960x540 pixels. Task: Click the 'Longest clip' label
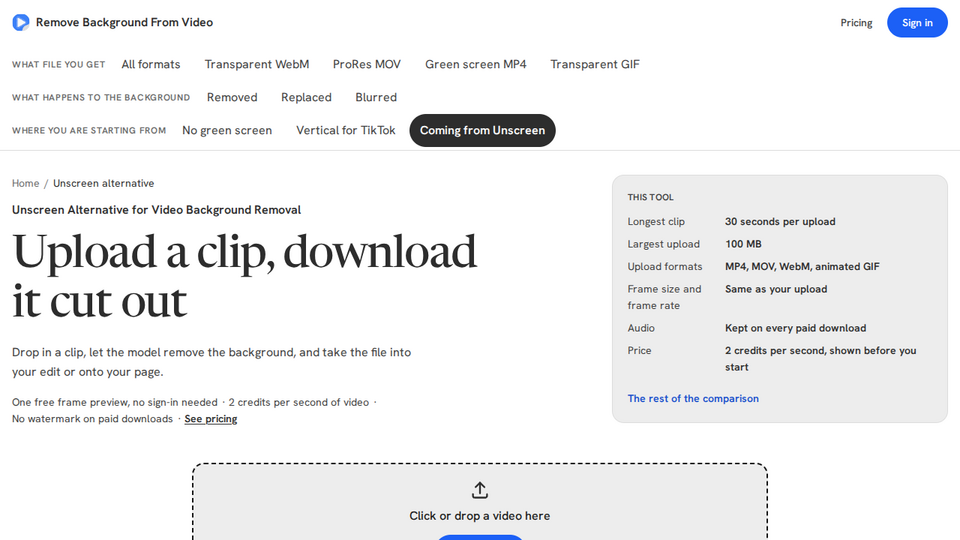tap(656, 222)
